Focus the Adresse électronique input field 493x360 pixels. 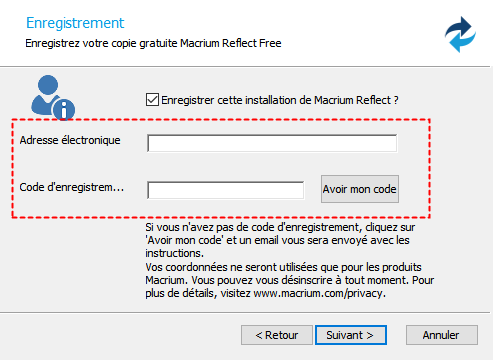[272, 143]
